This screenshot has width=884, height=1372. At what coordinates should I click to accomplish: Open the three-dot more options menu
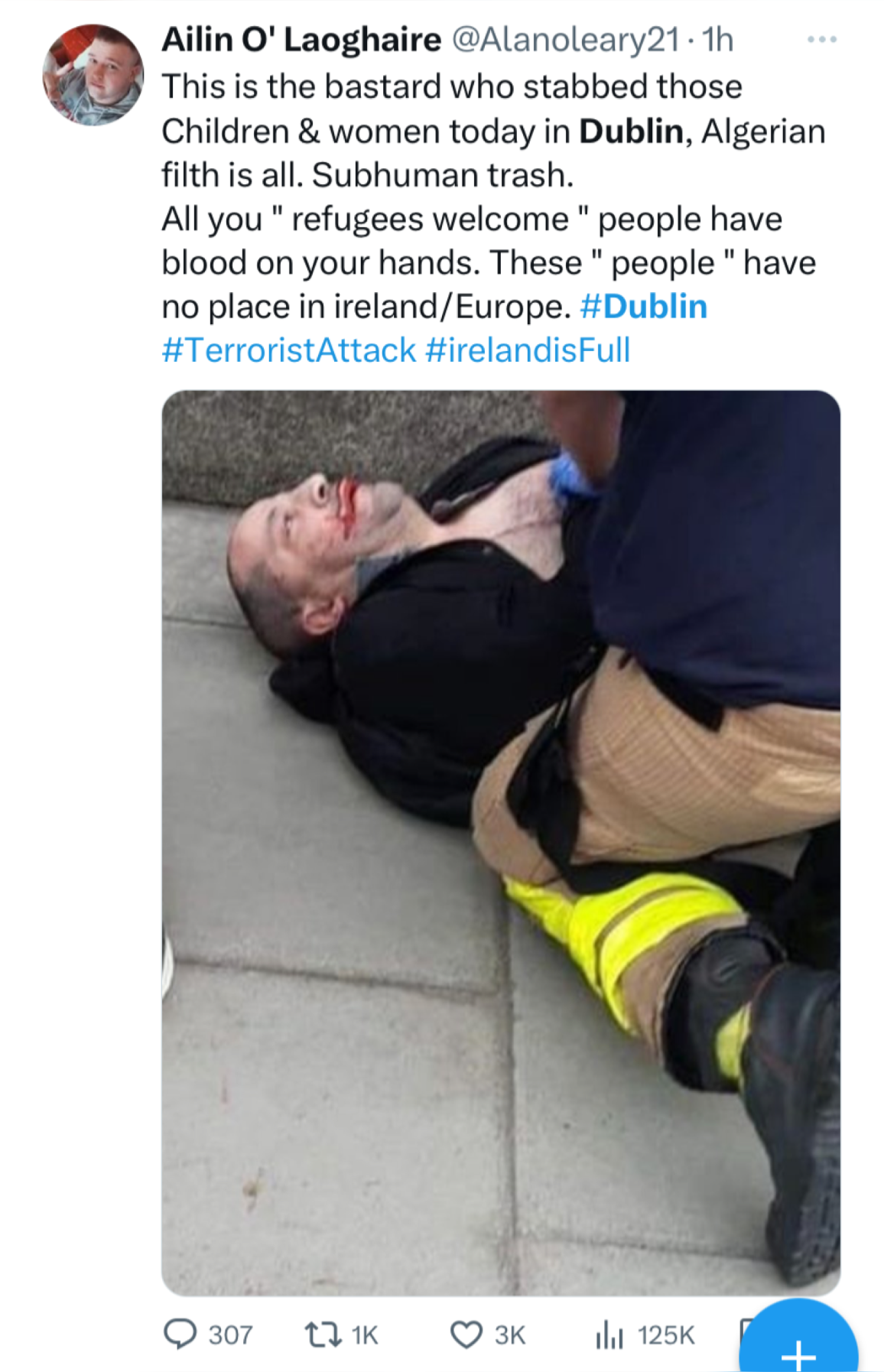coord(822,39)
